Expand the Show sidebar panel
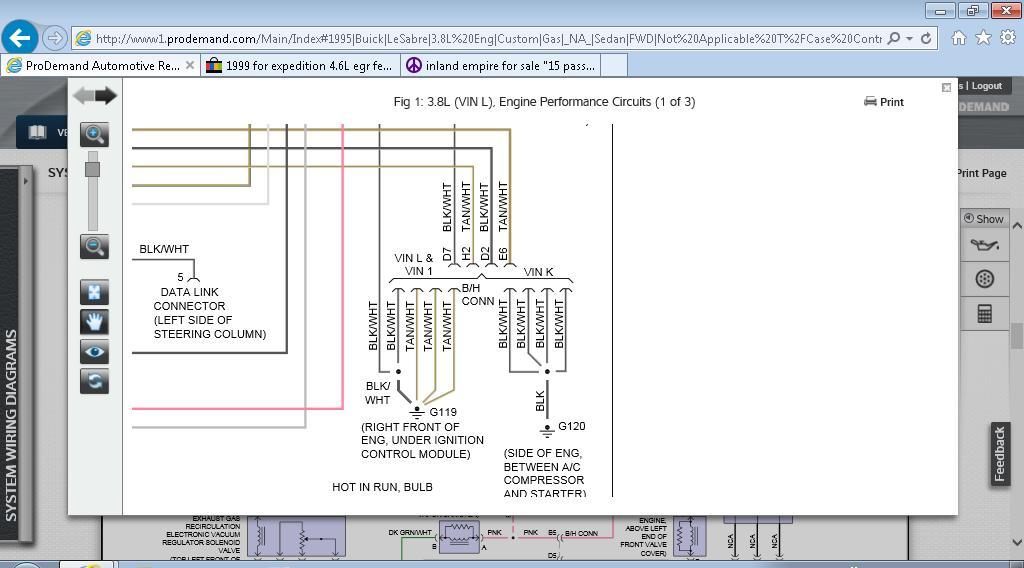 [983, 218]
